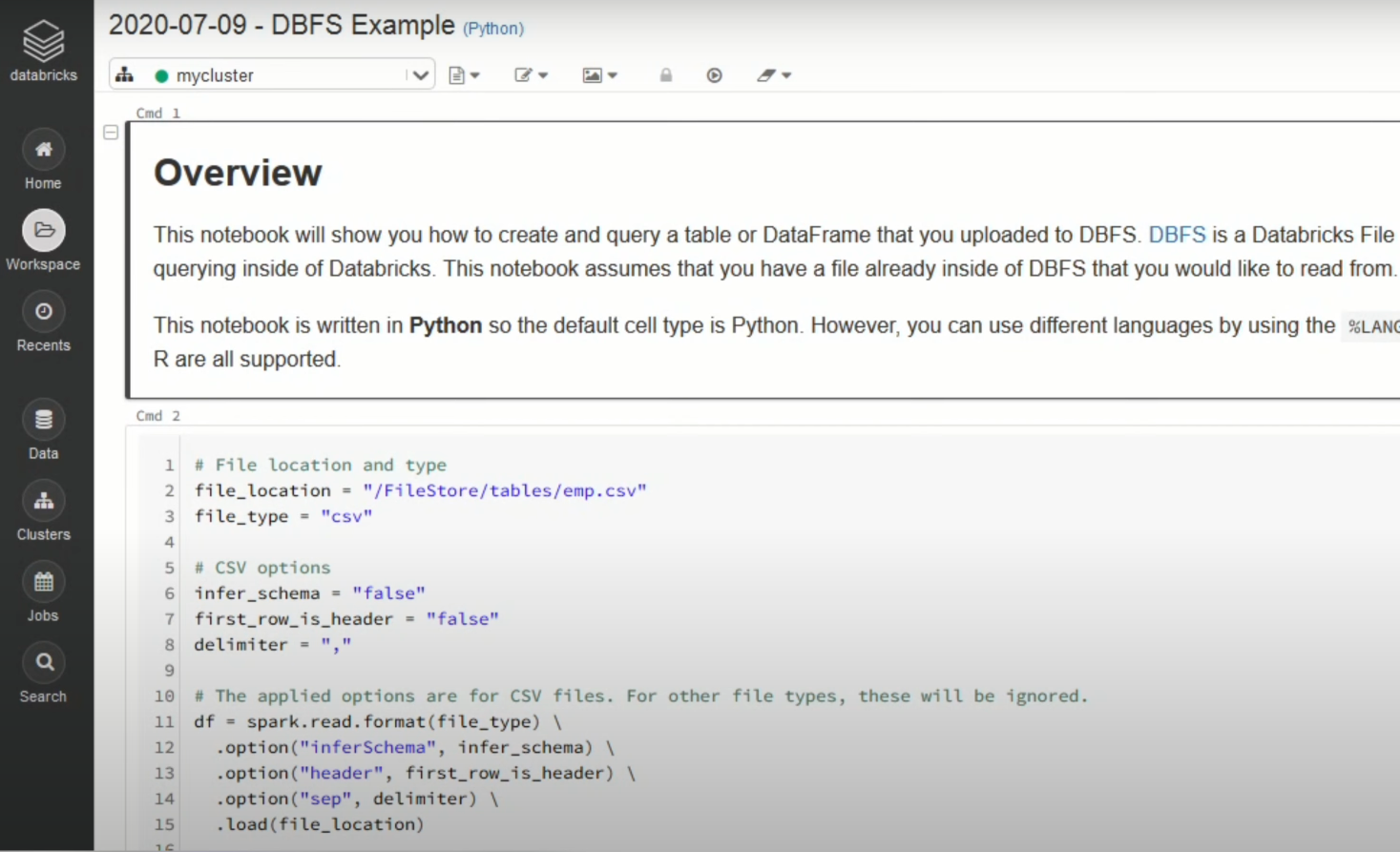
Task: Click the (Python) language label
Action: pyautogui.click(x=493, y=29)
